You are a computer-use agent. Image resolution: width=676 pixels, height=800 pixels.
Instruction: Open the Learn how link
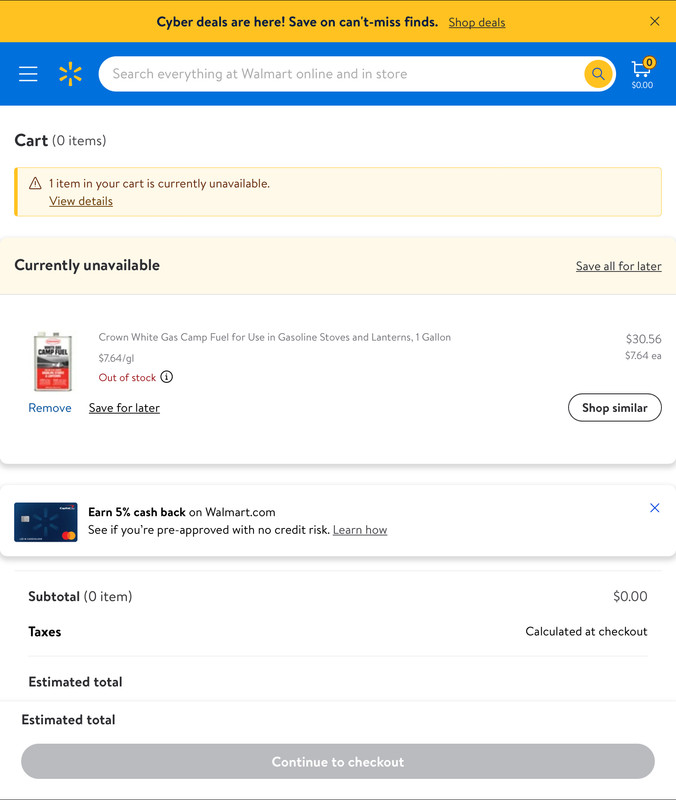point(360,530)
